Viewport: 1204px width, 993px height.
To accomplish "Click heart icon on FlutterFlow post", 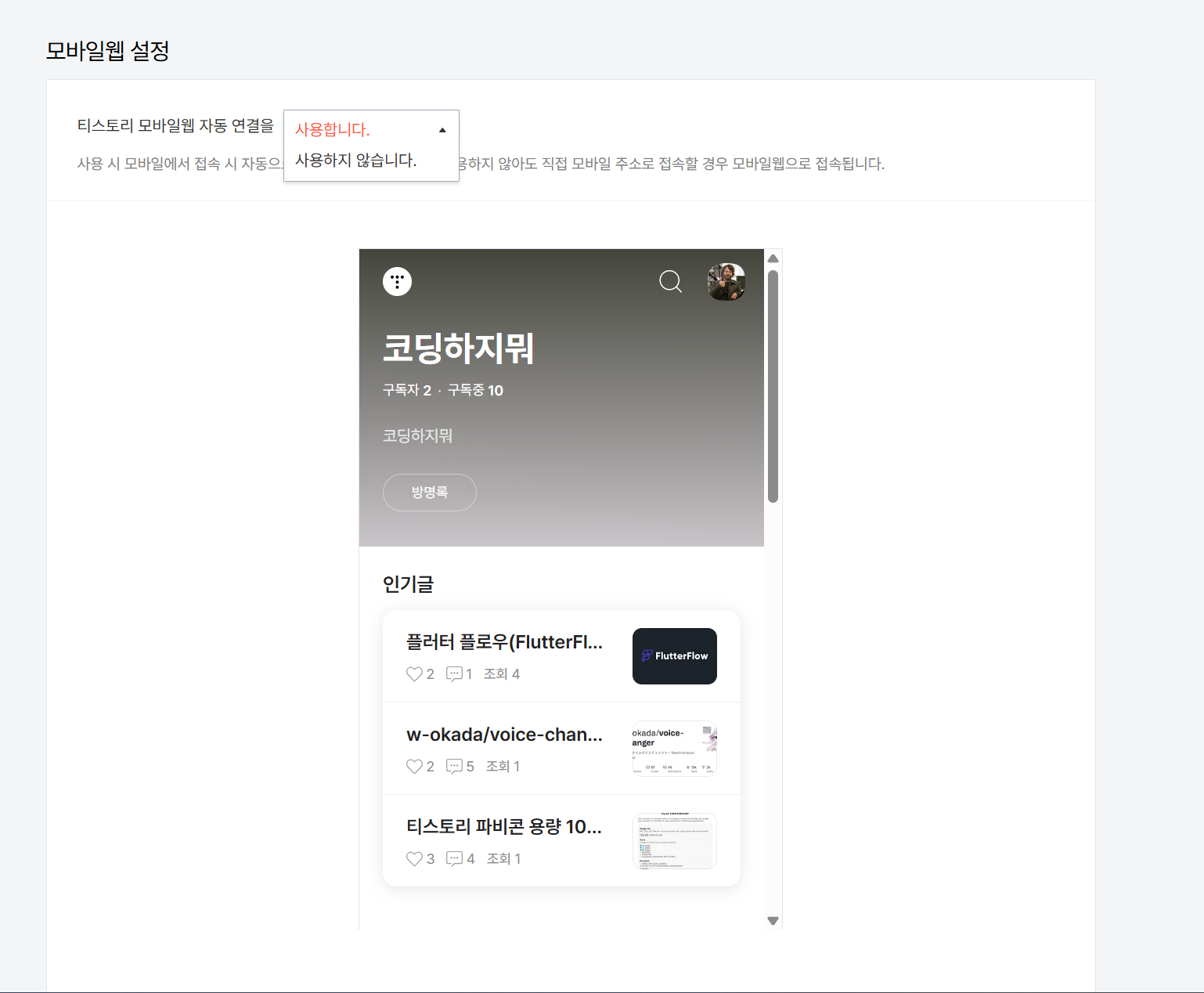I will [414, 674].
